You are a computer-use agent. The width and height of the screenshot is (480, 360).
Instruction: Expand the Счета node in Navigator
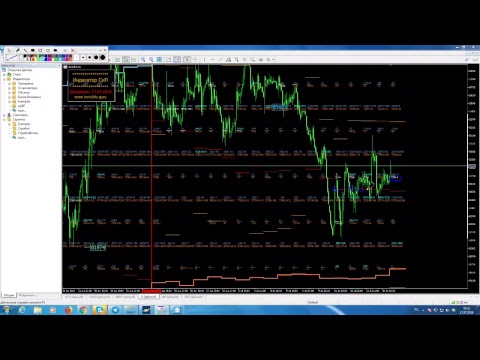4,75
